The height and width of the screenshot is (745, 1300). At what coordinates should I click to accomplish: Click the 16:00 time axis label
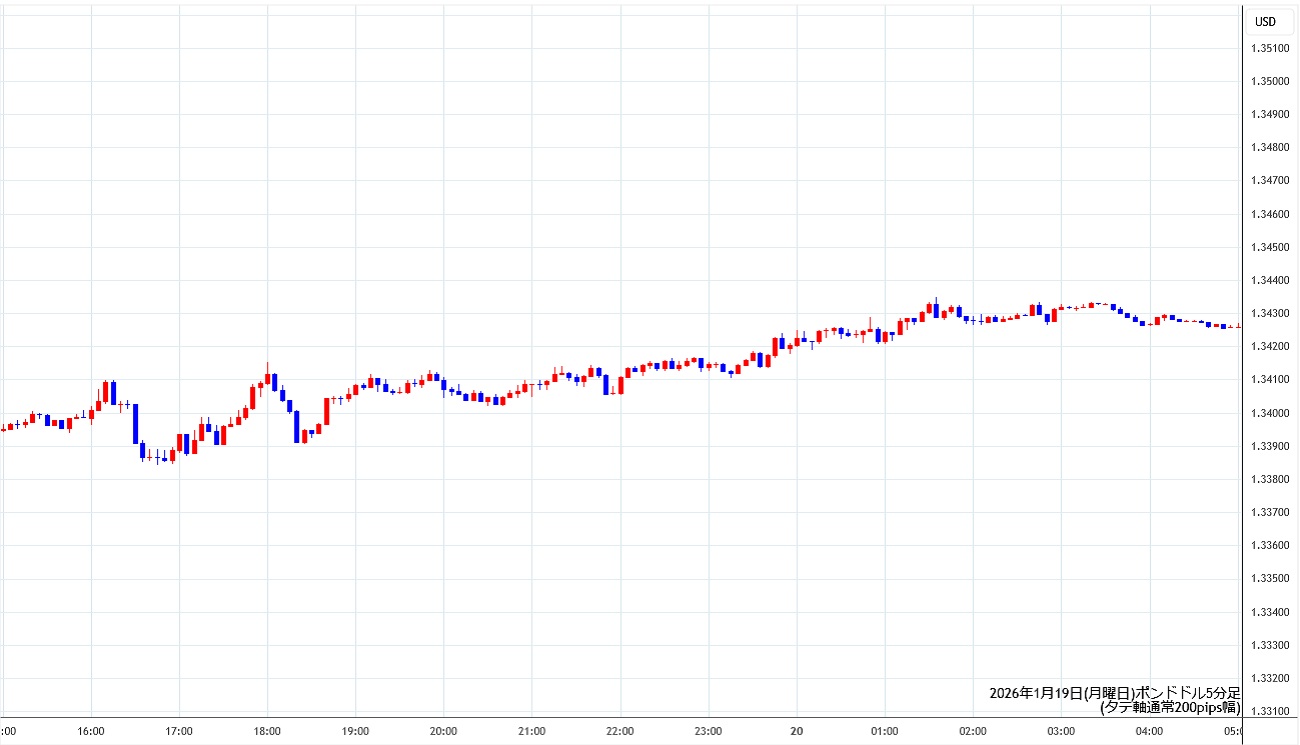coord(91,731)
